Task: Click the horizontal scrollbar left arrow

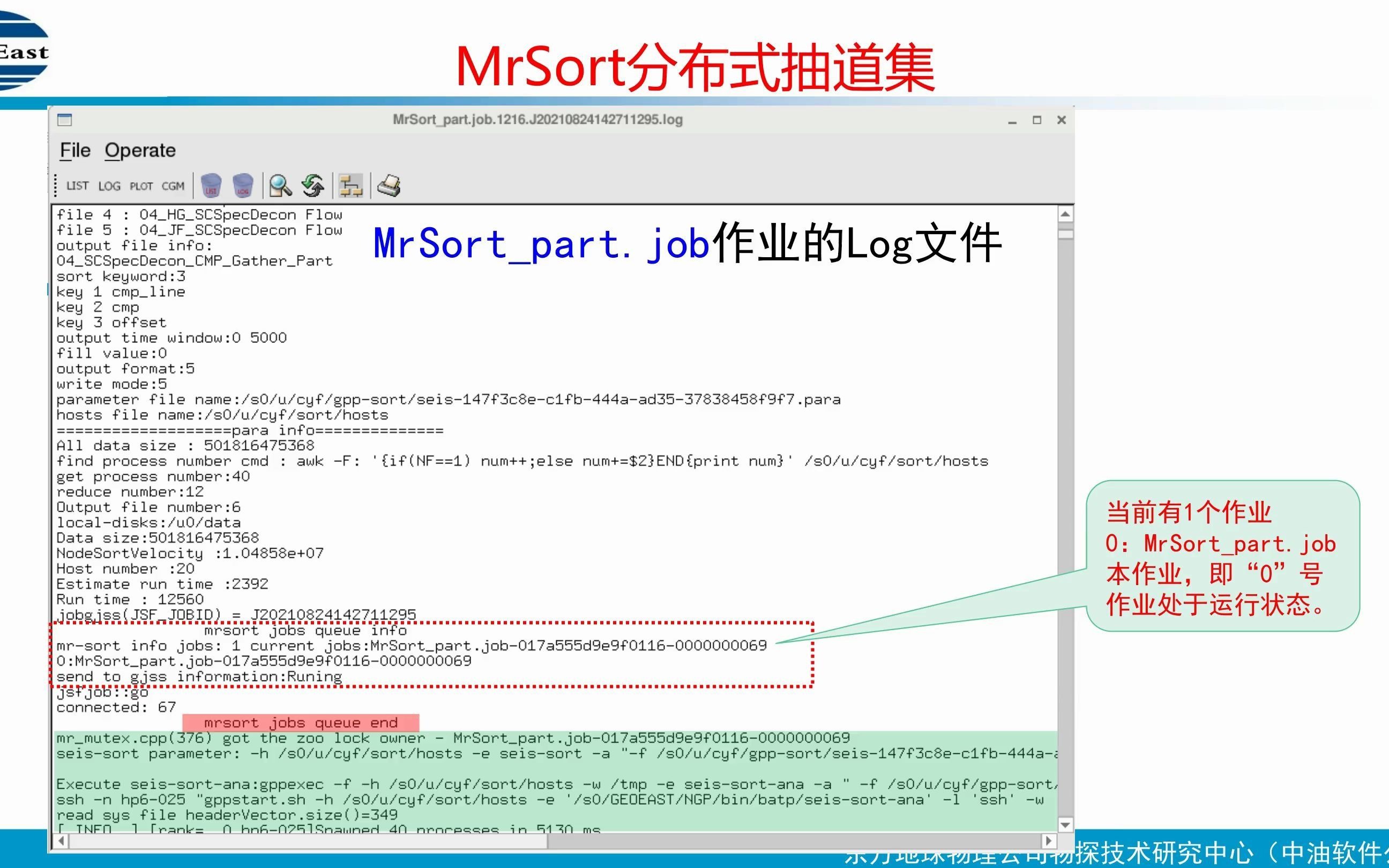Action: point(62,841)
